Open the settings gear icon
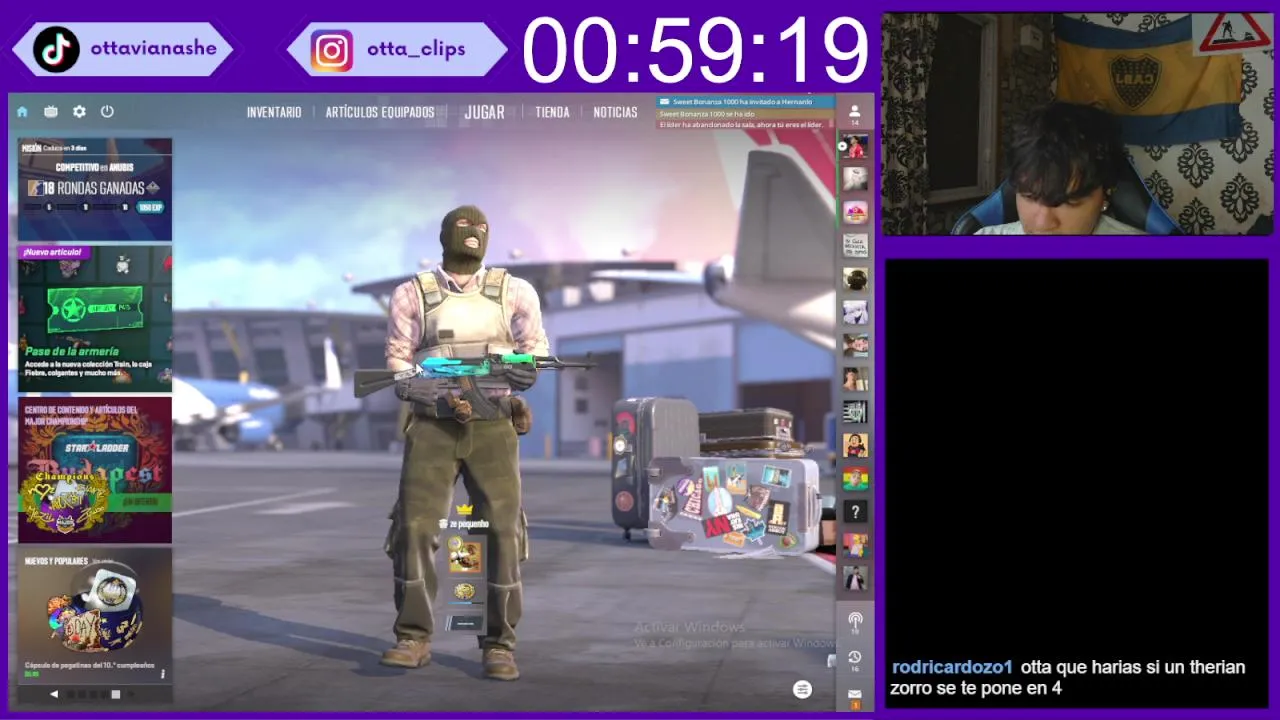Viewport: 1280px width, 720px height. (79, 112)
